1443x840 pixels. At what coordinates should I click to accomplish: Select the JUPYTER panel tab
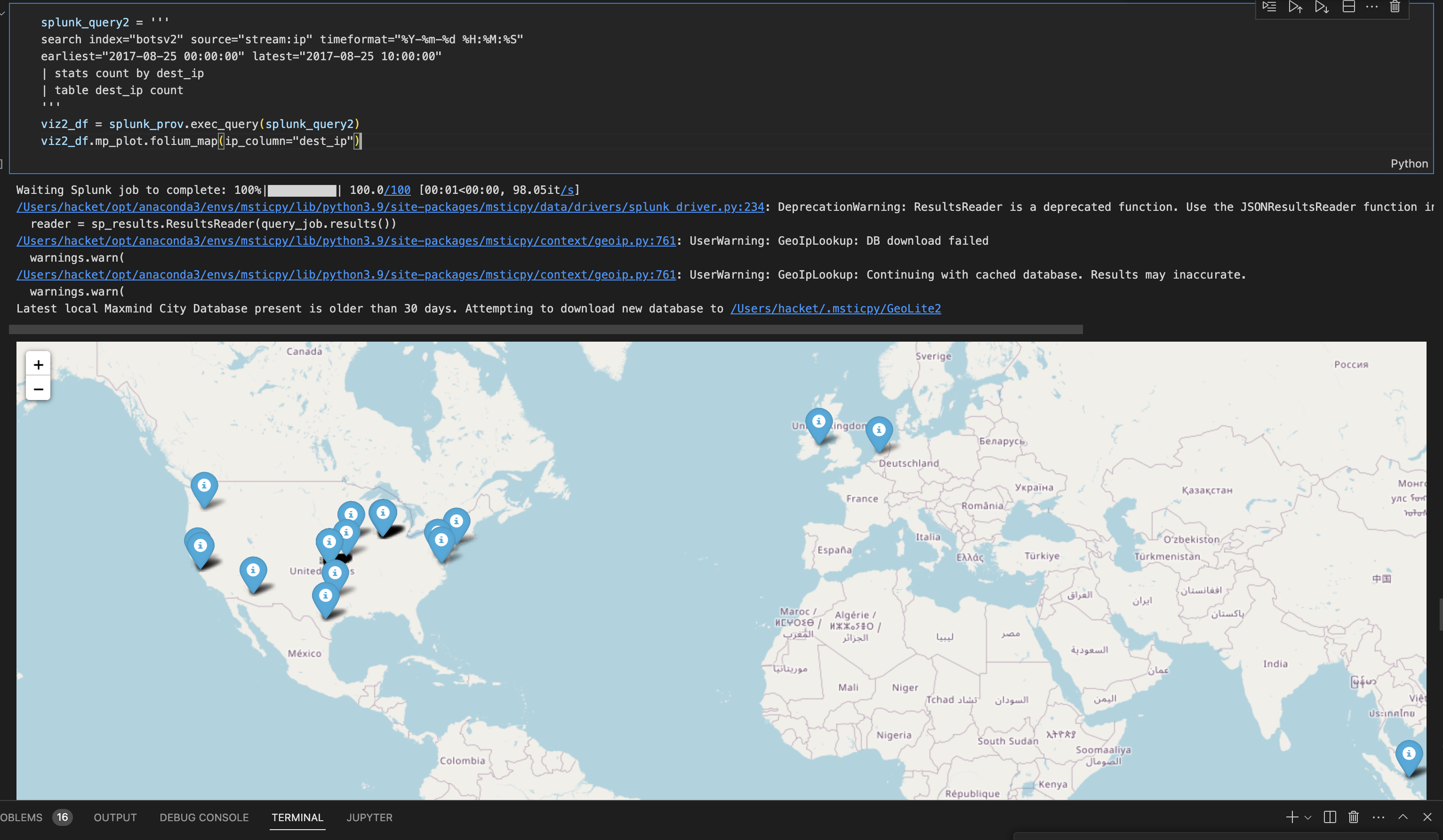coord(369,817)
